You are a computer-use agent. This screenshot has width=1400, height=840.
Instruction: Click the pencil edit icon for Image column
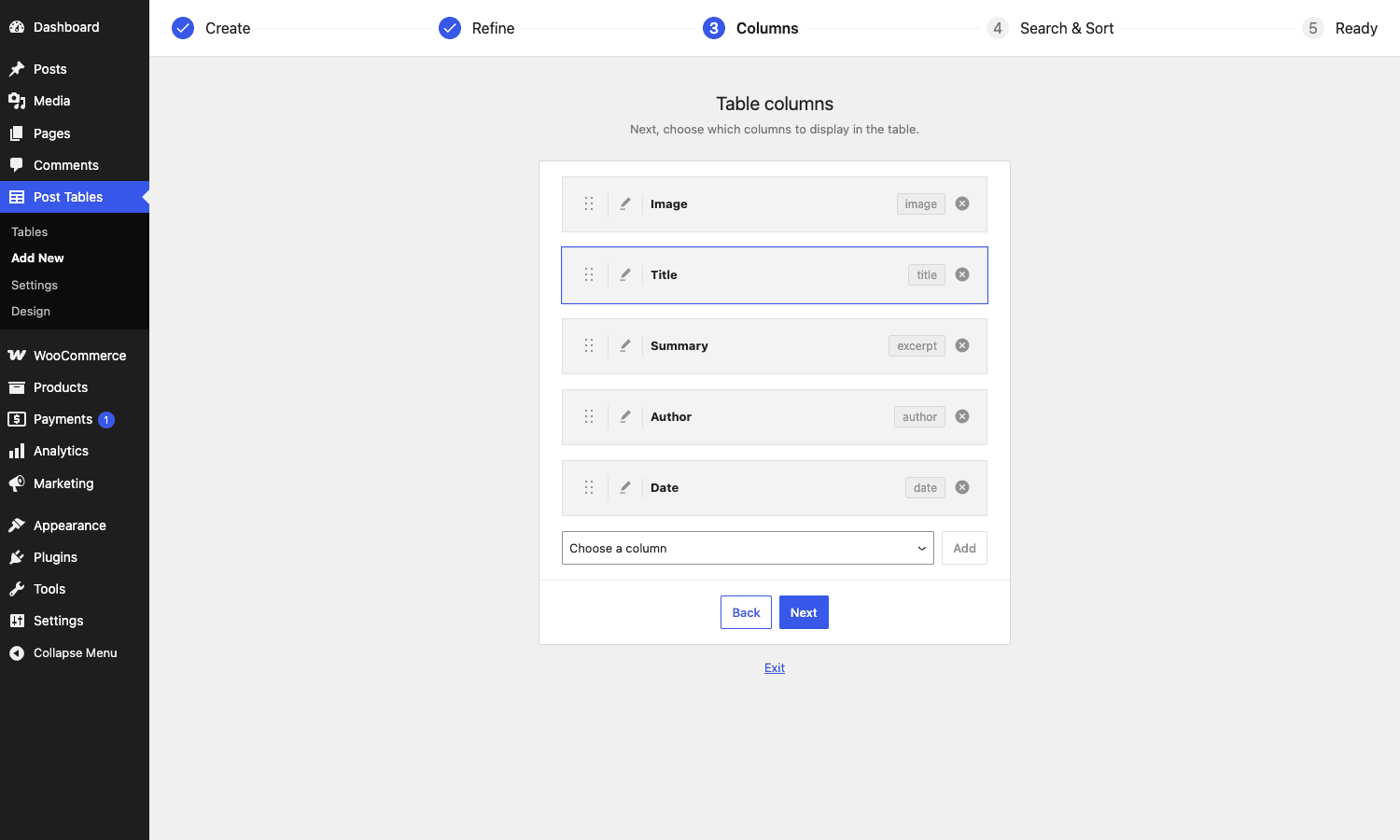625,203
